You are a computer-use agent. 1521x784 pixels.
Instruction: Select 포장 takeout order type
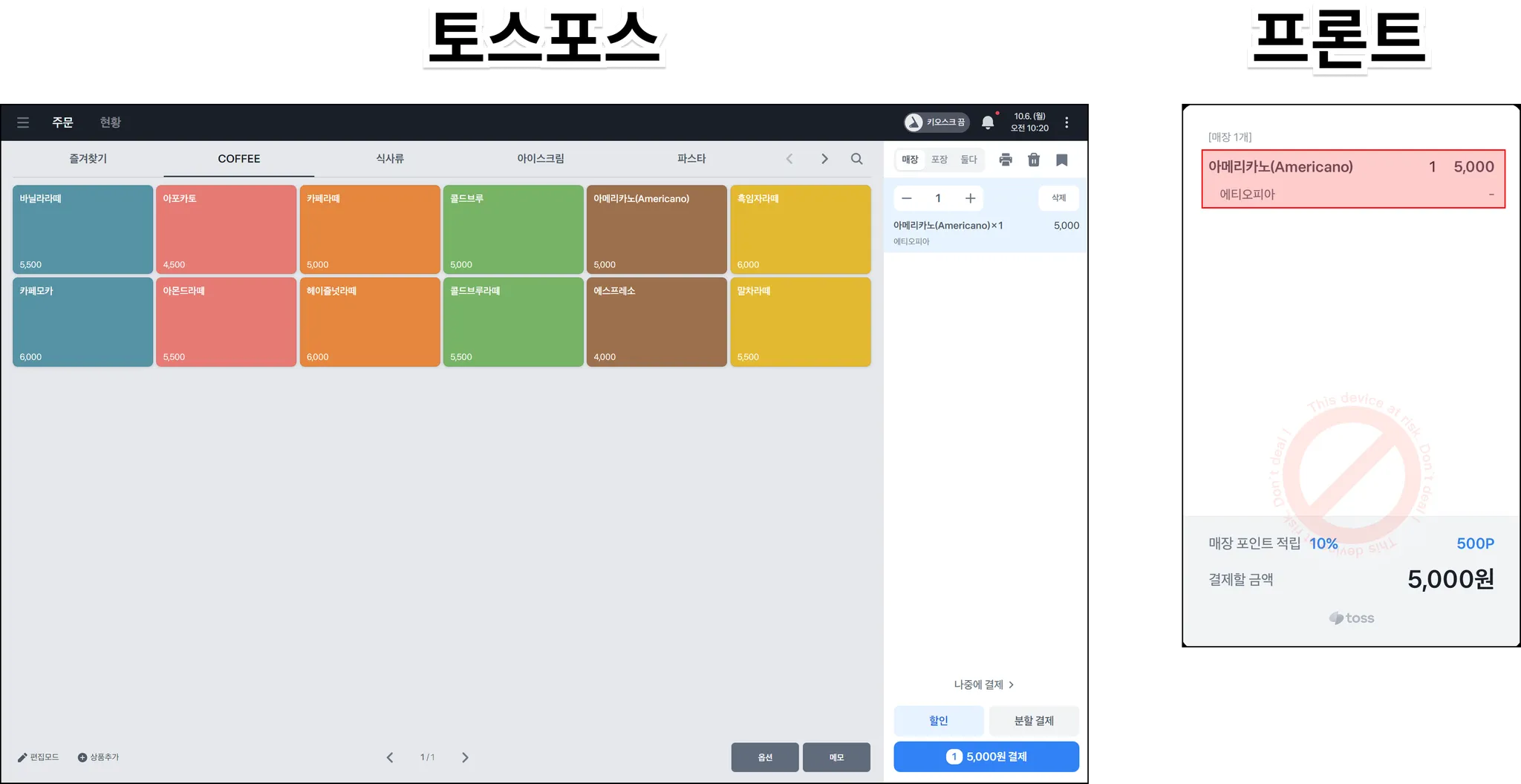939,160
